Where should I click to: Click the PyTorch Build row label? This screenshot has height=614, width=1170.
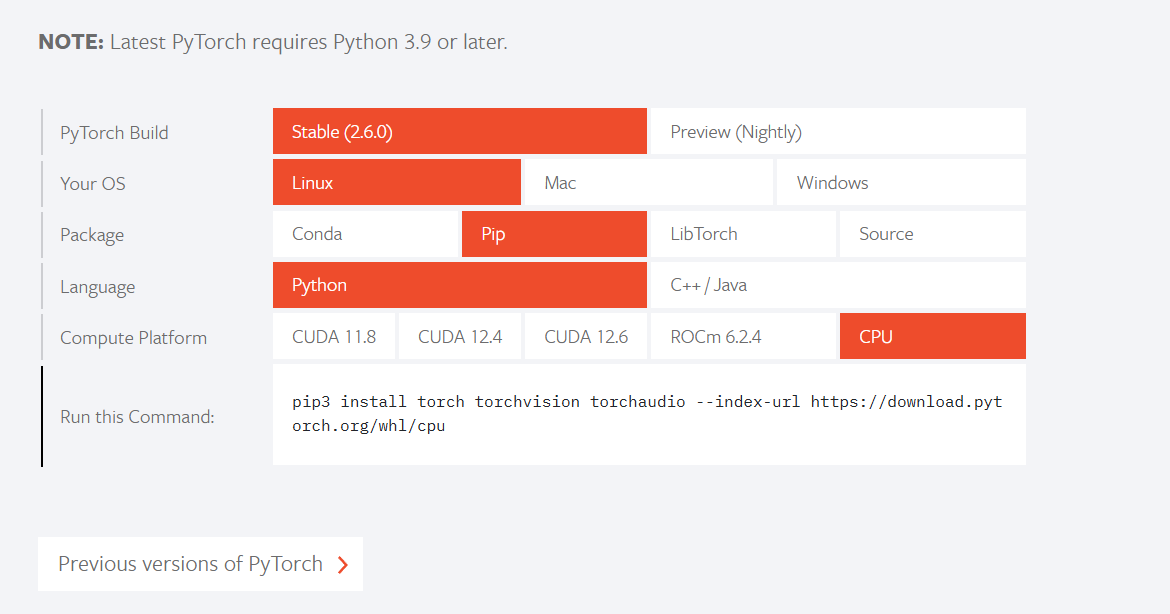[114, 133]
